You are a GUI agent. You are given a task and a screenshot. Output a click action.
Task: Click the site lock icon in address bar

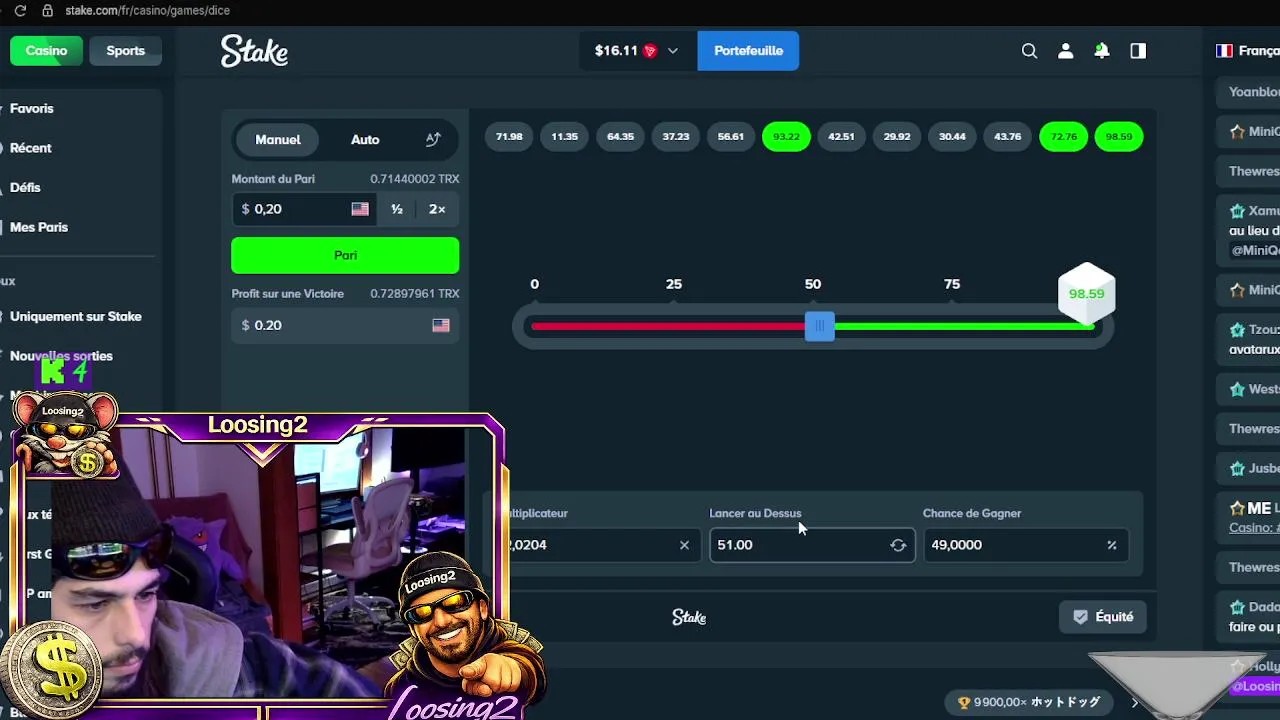(47, 10)
